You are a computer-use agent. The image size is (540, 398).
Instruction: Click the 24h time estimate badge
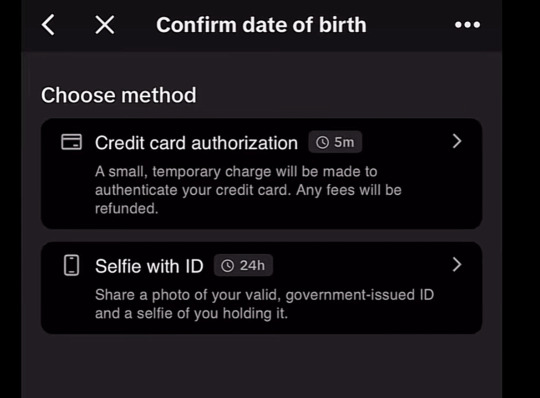[243, 265]
